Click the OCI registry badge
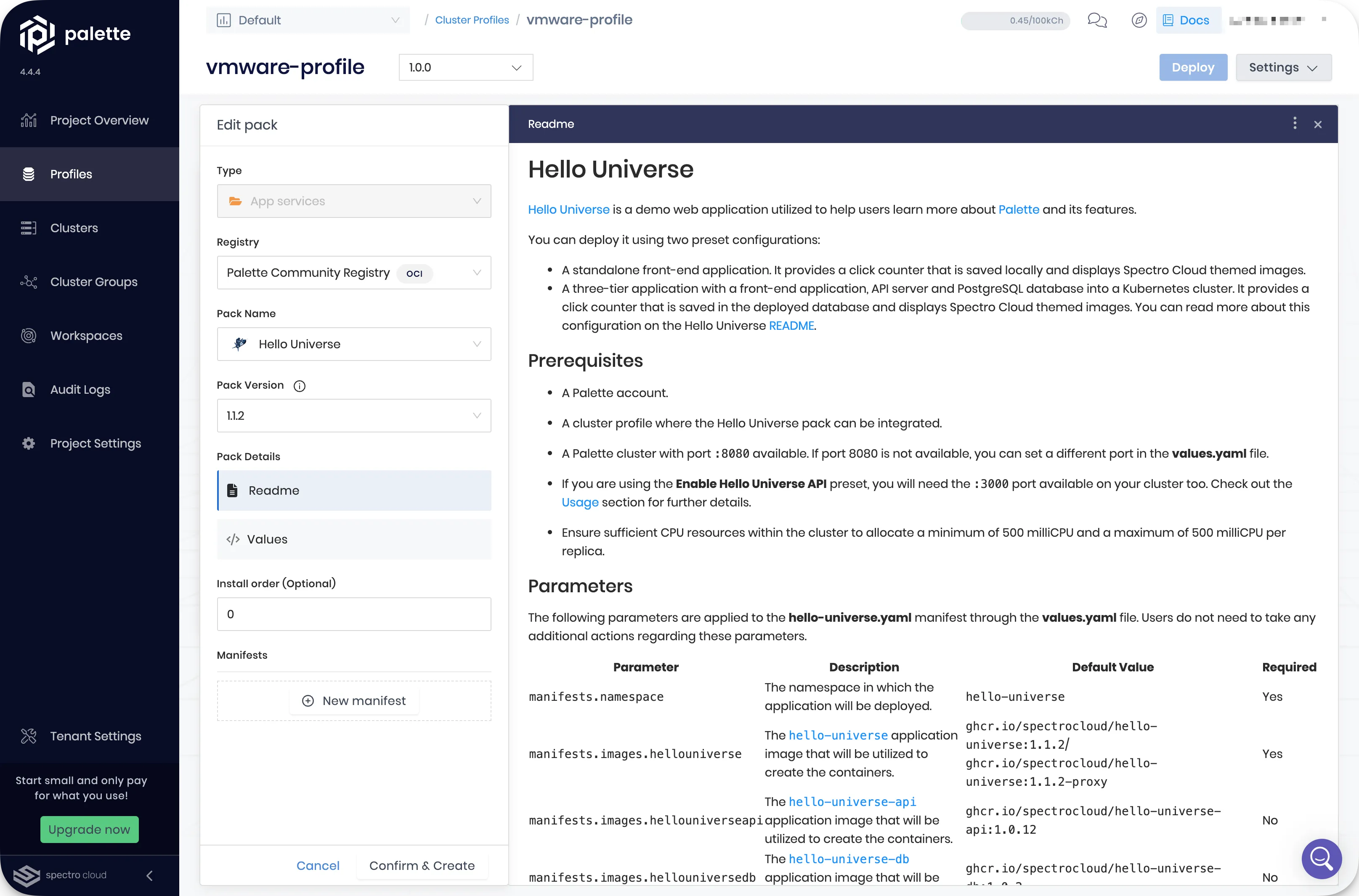1359x896 pixels. pyautogui.click(x=414, y=273)
